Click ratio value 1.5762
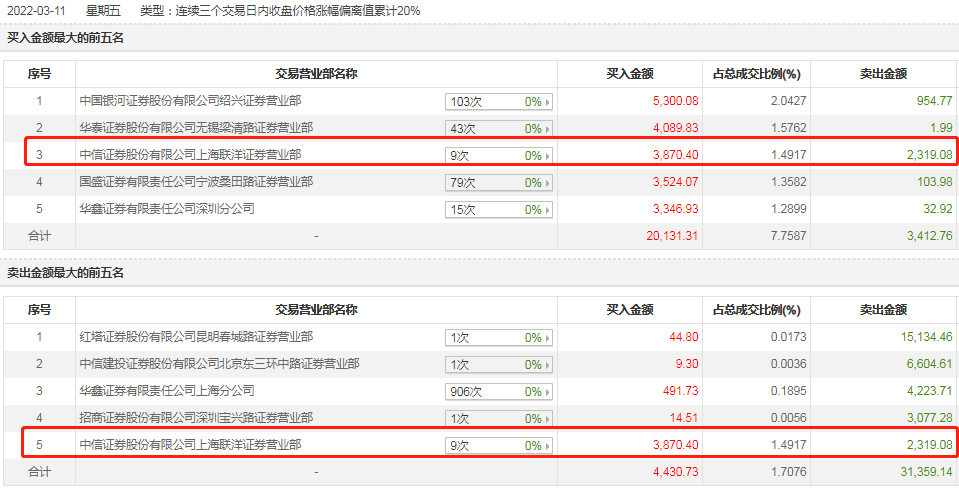 pos(788,128)
